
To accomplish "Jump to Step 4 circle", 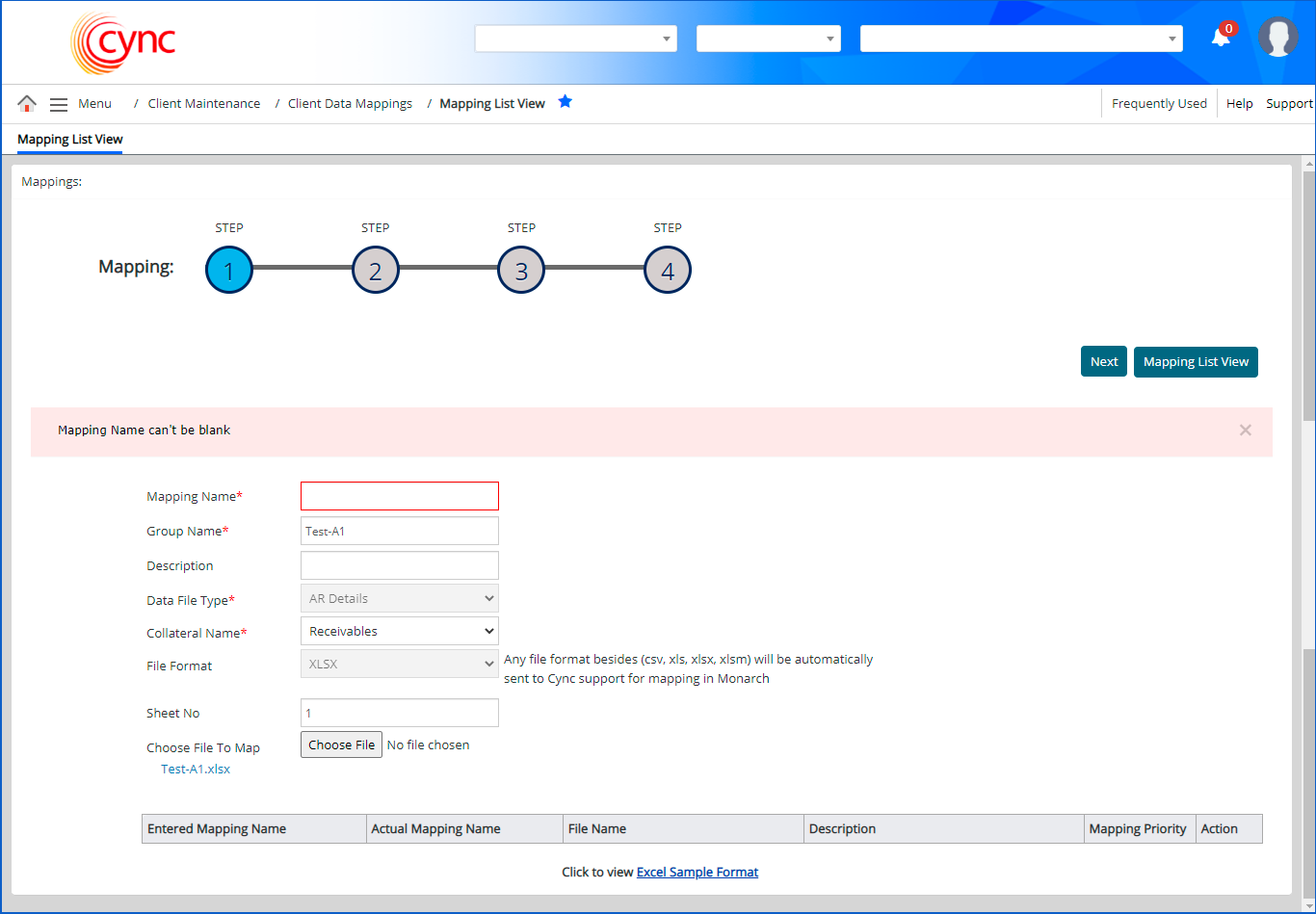I will click(668, 271).
